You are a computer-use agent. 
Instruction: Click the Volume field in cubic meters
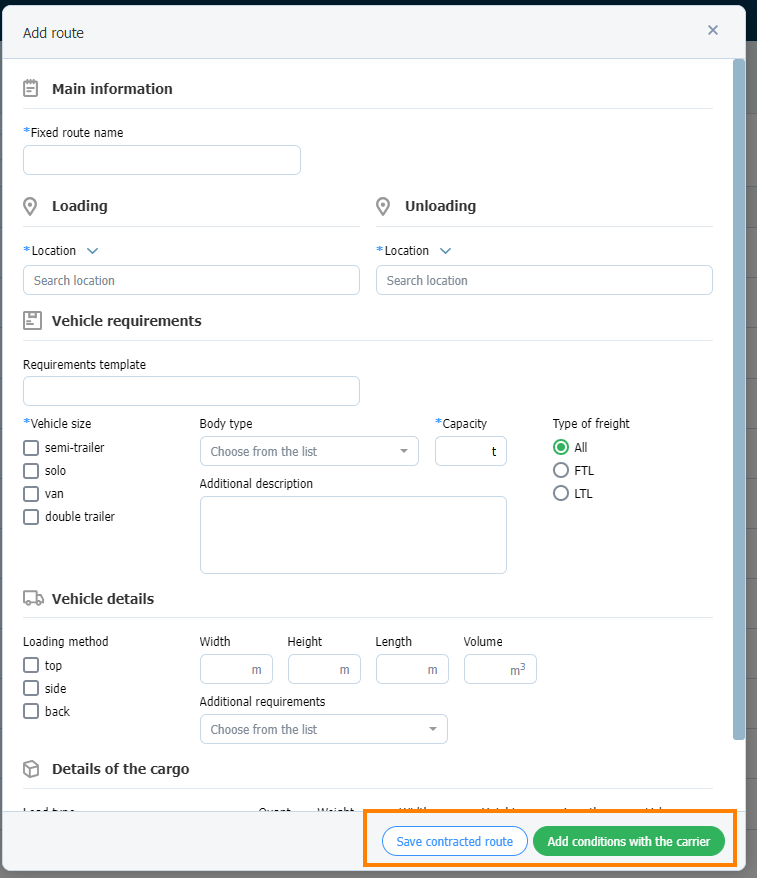point(500,669)
